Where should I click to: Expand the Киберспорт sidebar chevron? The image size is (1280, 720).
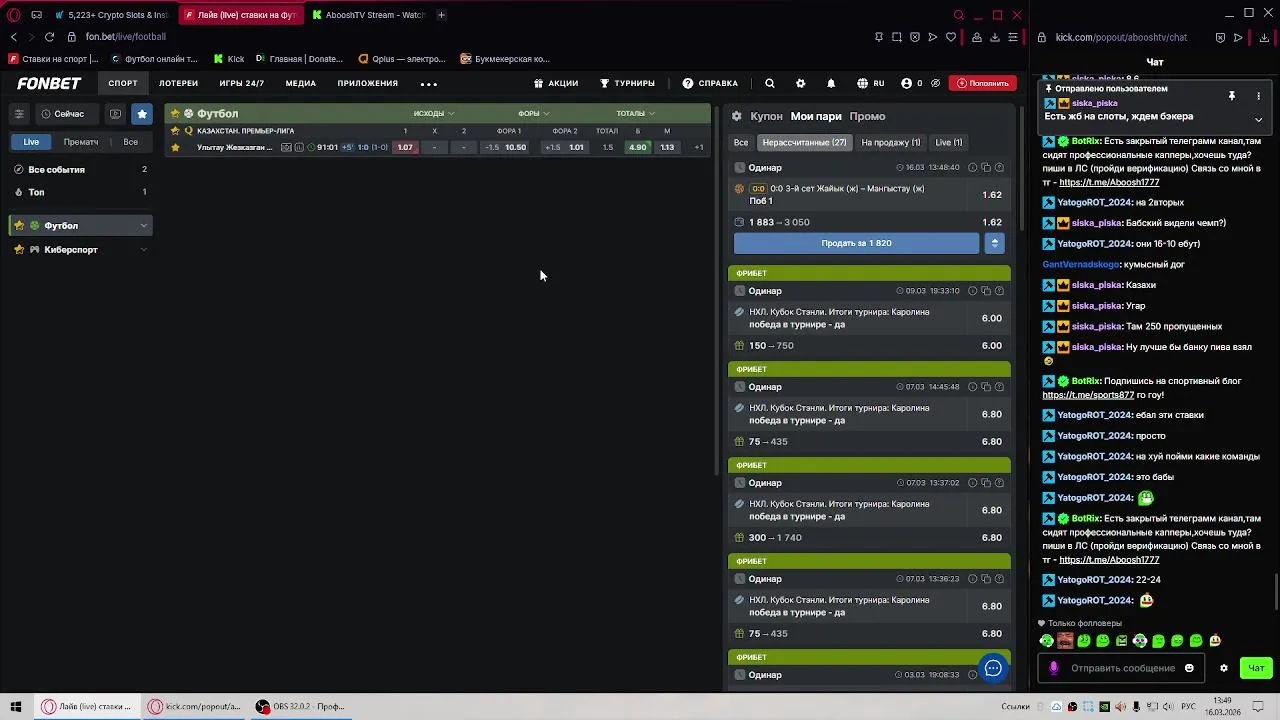click(143, 249)
